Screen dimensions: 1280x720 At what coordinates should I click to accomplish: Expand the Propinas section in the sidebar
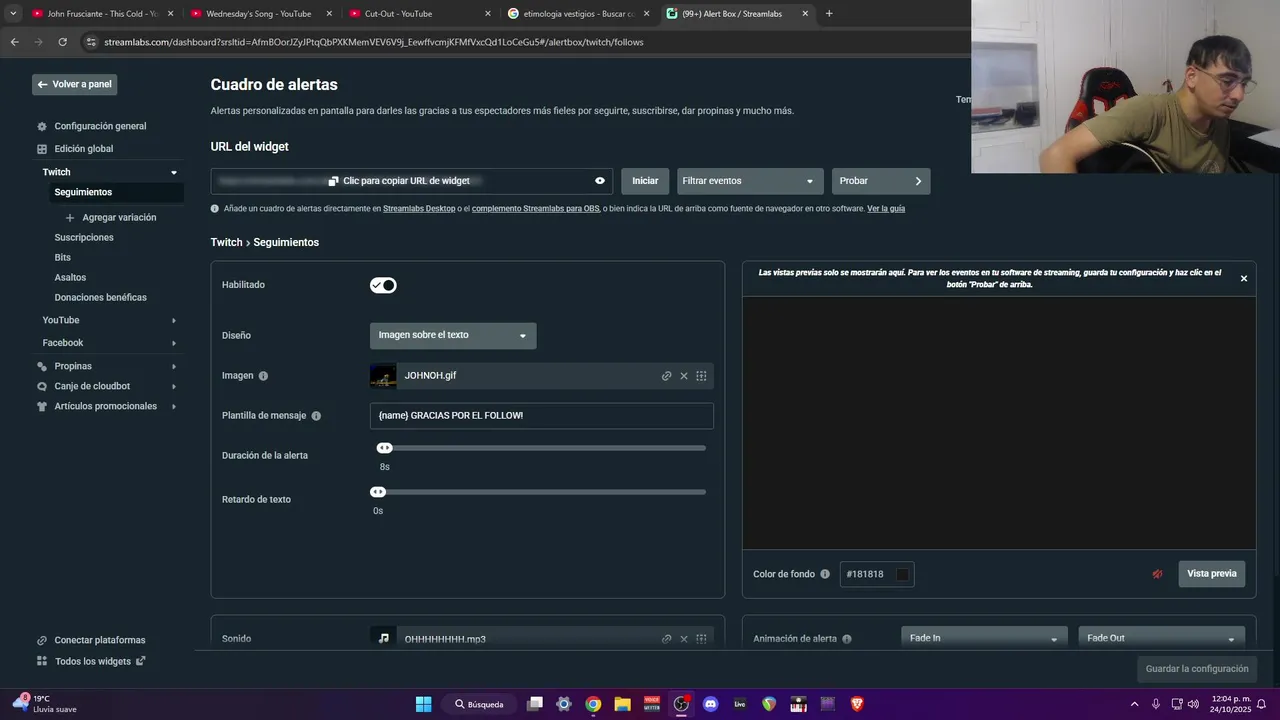point(174,367)
